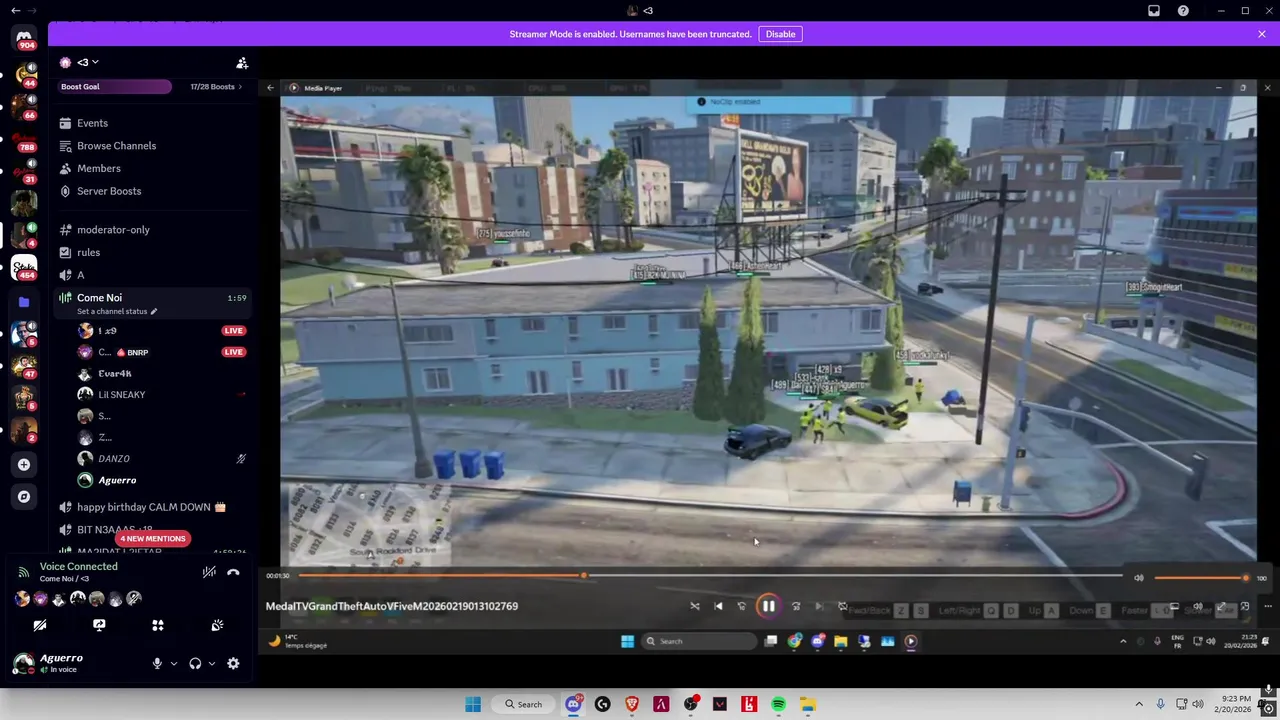Image resolution: width=1280 pixels, height=720 pixels.
Task: Click Set a channel status
Action: tap(117, 311)
